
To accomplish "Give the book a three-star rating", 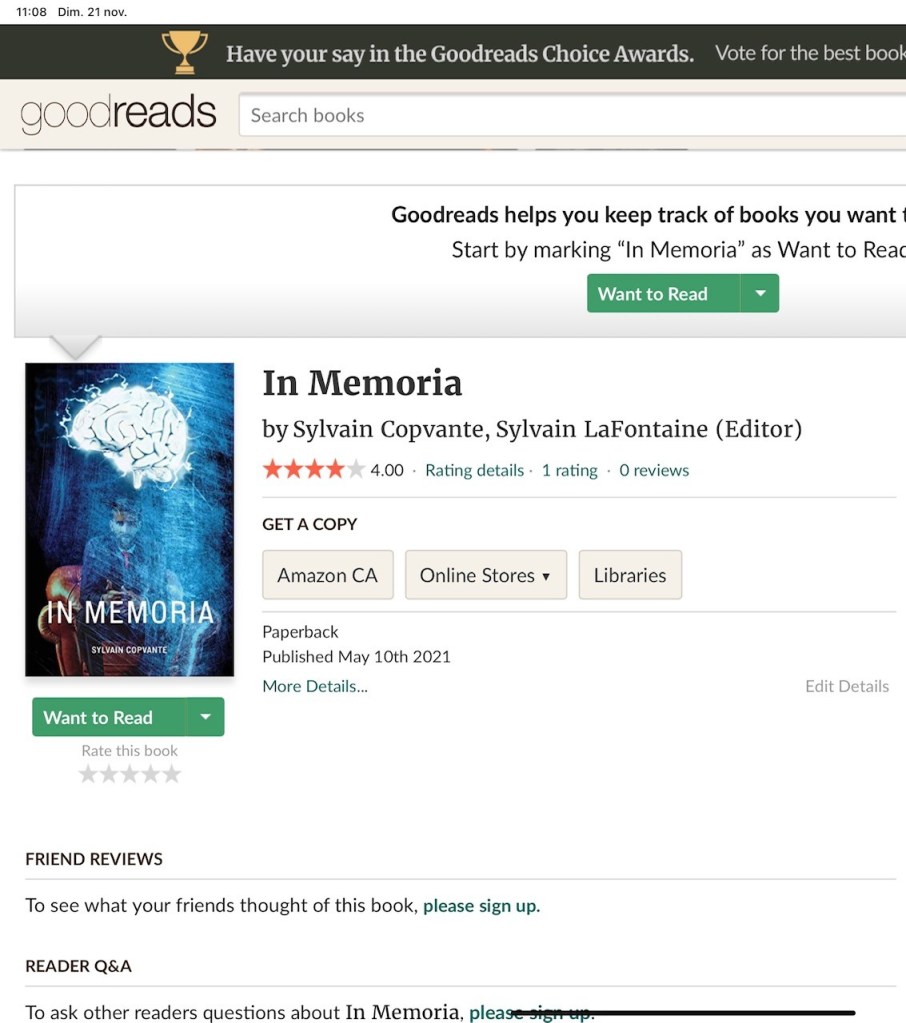I will coord(130,774).
